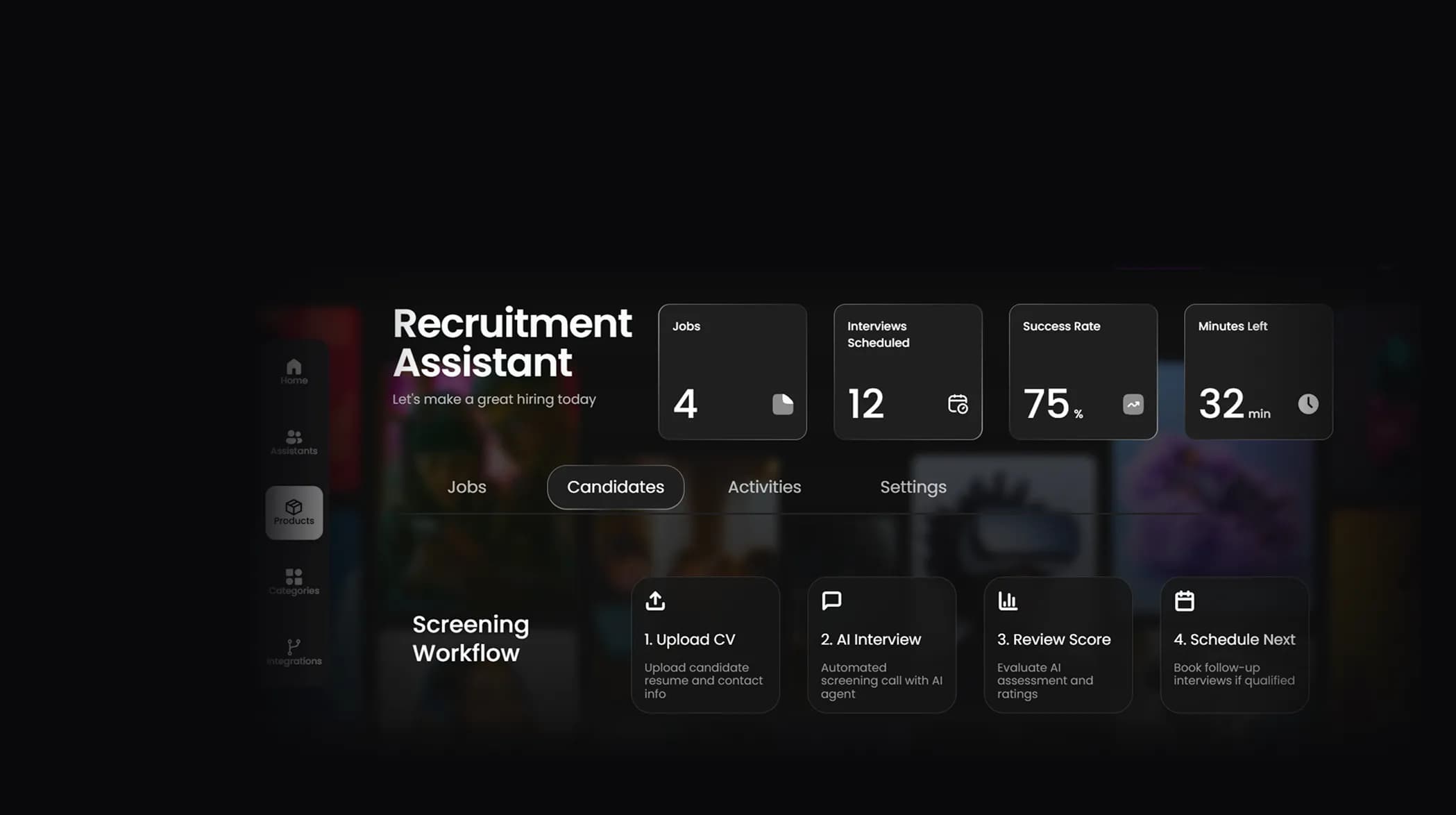Image resolution: width=1456 pixels, height=815 pixels.
Task: Click the upload arrow icon for Upload CV
Action: click(x=654, y=600)
